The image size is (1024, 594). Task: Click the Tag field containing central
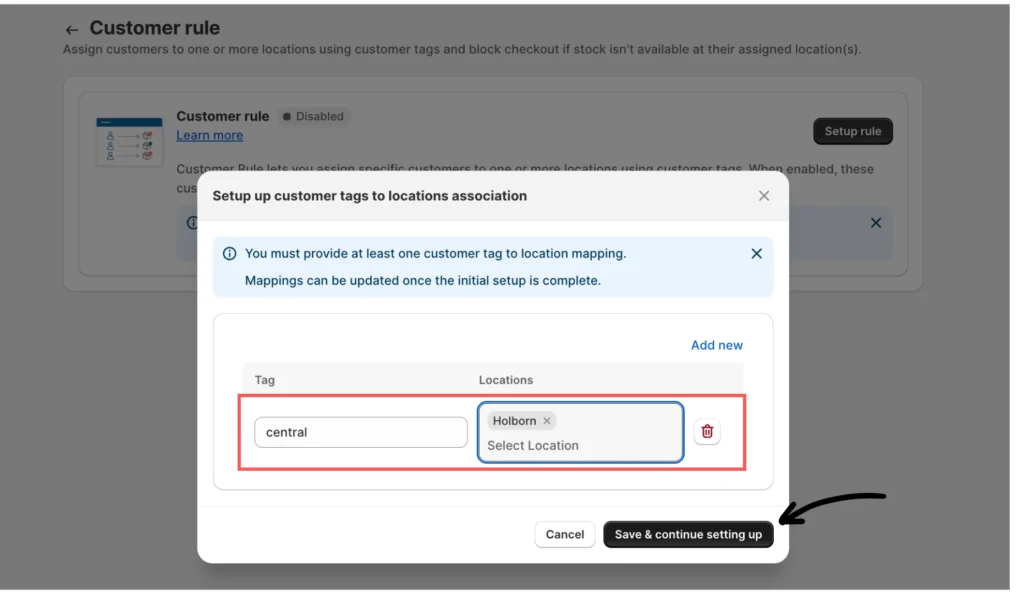360,432
